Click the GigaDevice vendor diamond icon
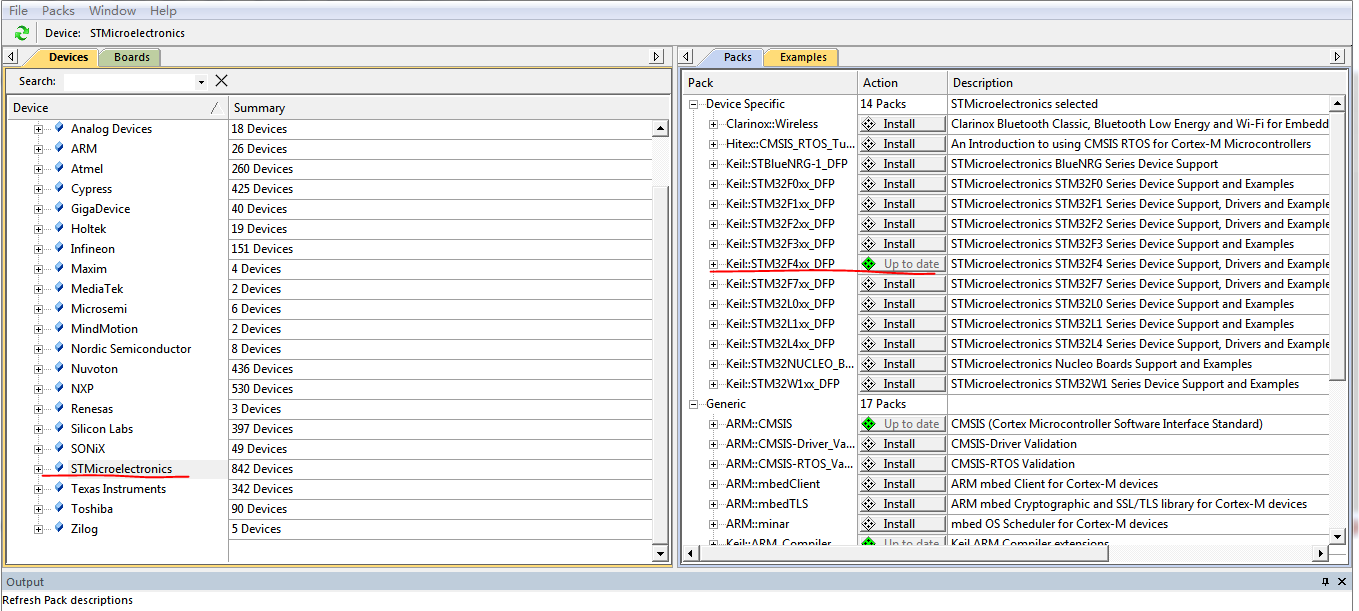 tap(59, 208)
